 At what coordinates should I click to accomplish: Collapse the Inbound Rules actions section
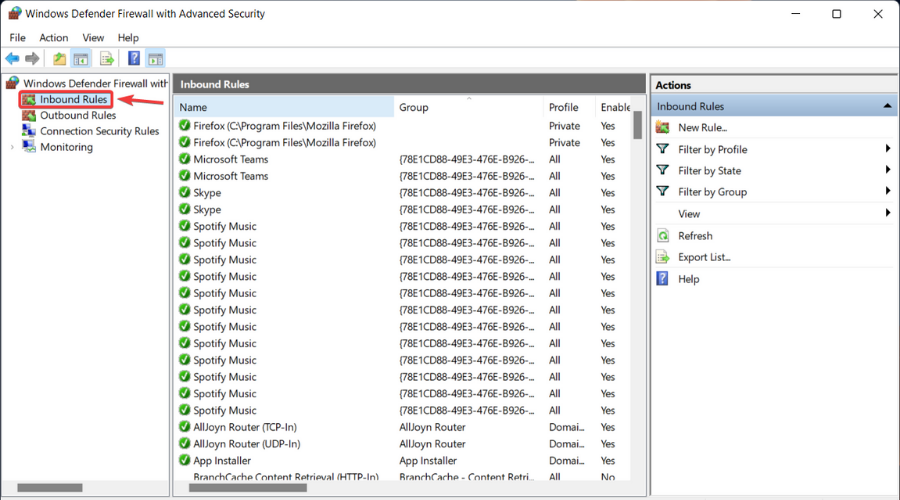click(x=887, y=106)
